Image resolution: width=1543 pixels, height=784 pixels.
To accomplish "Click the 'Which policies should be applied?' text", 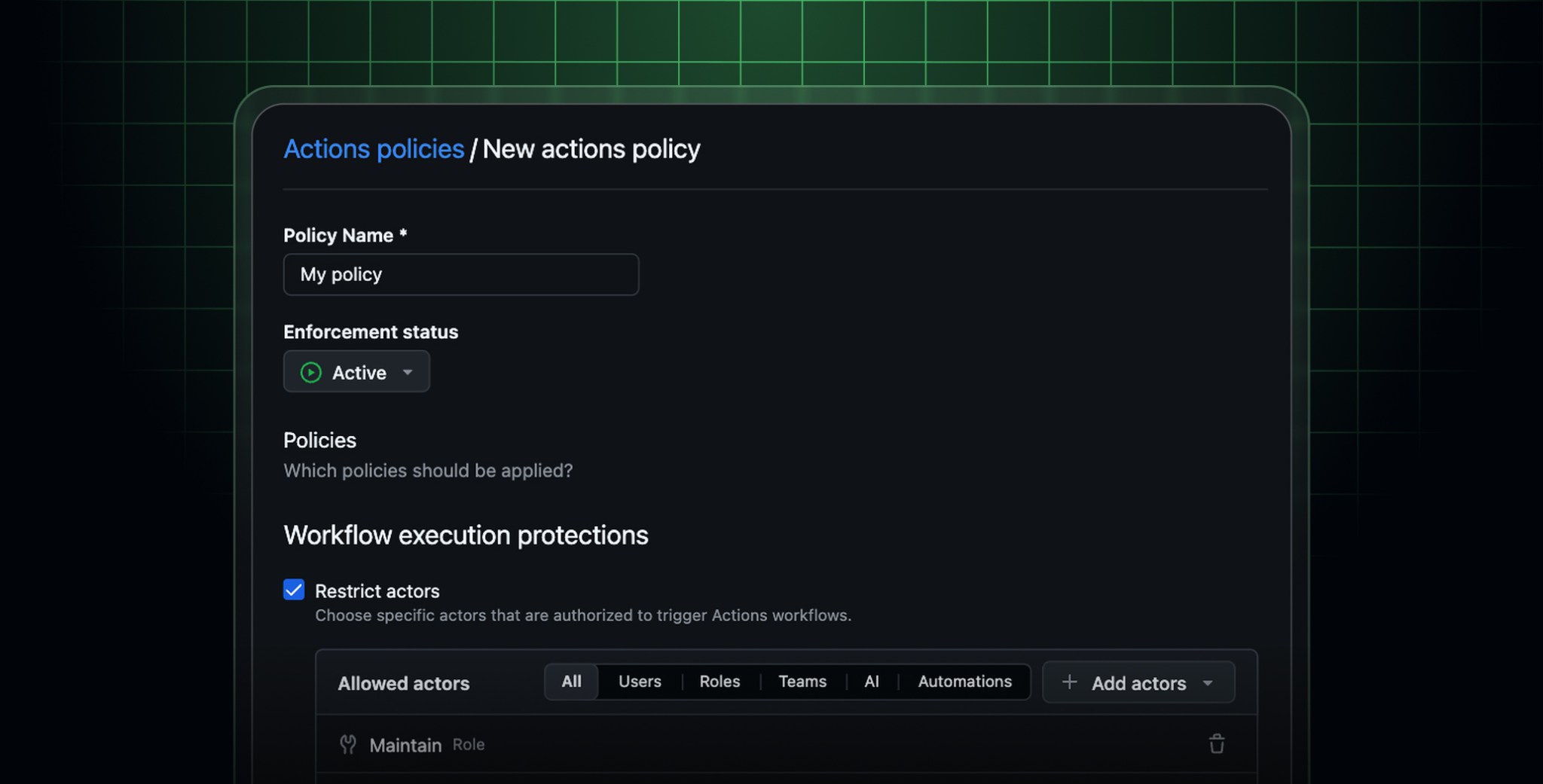I will 428,471.
